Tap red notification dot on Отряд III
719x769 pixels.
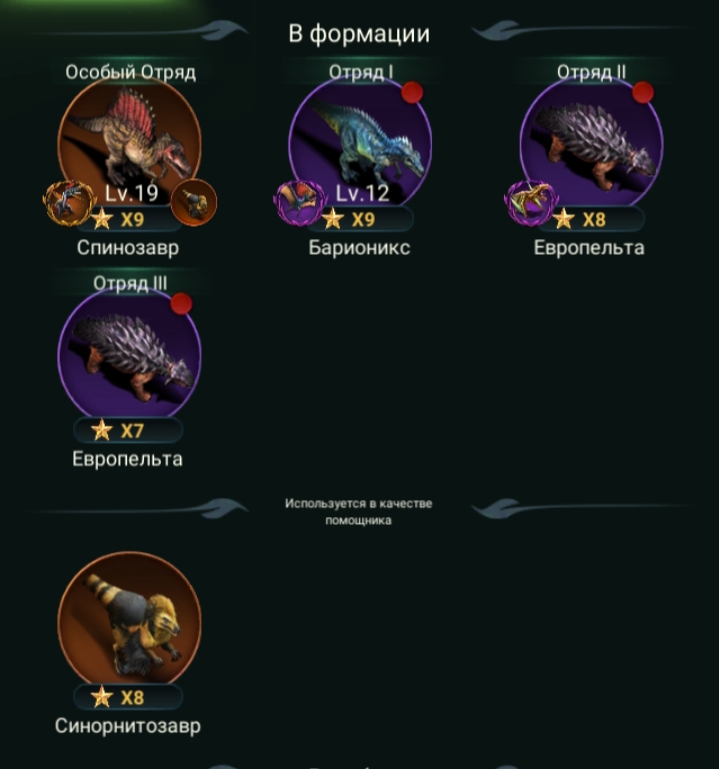pyautogui.click(x=181, y=303)
